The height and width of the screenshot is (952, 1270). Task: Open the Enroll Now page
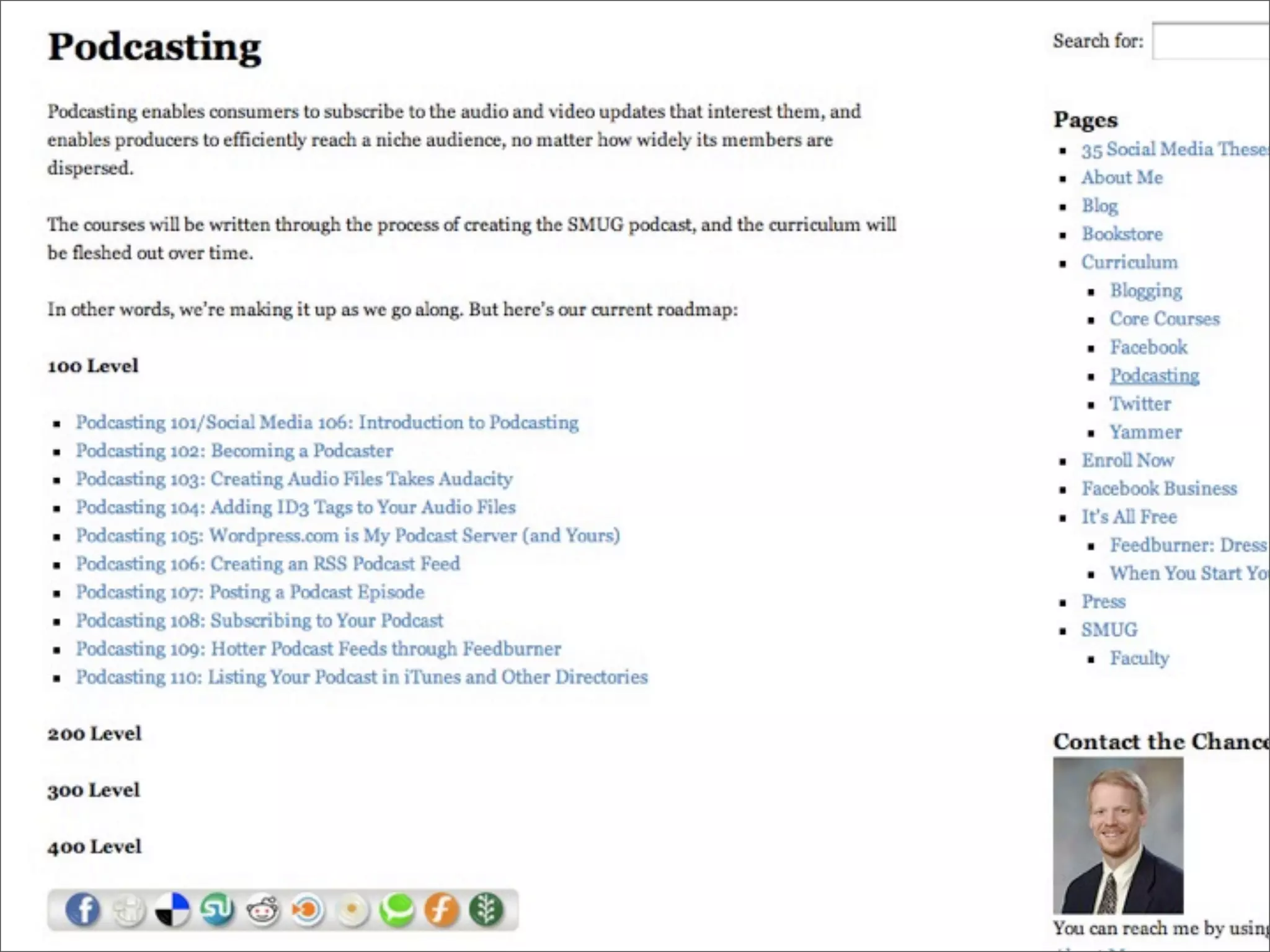pos(1127,461)
